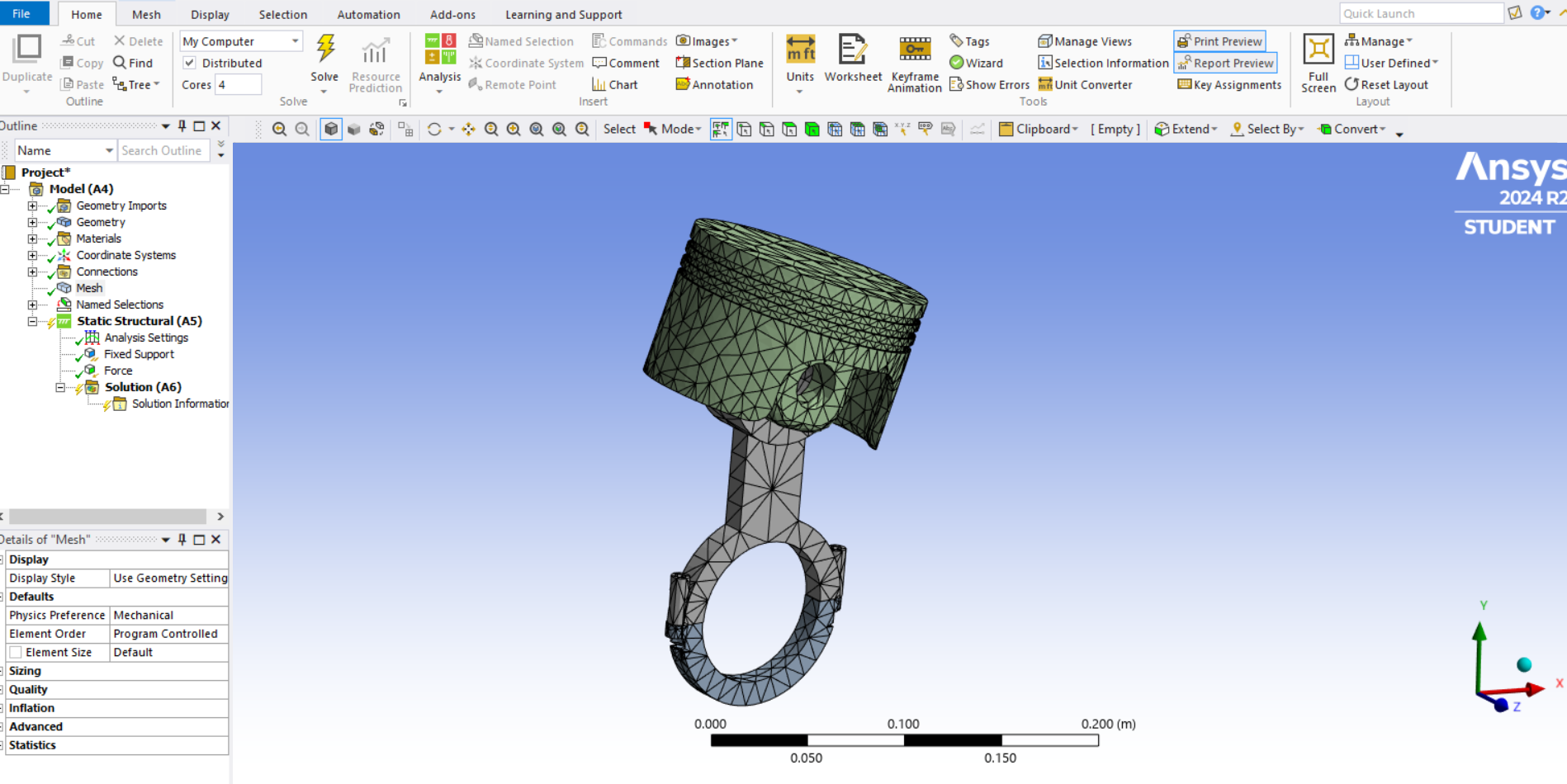
Task: Click the Tags button
Action: pyautogui.click(x=969, y=41)
